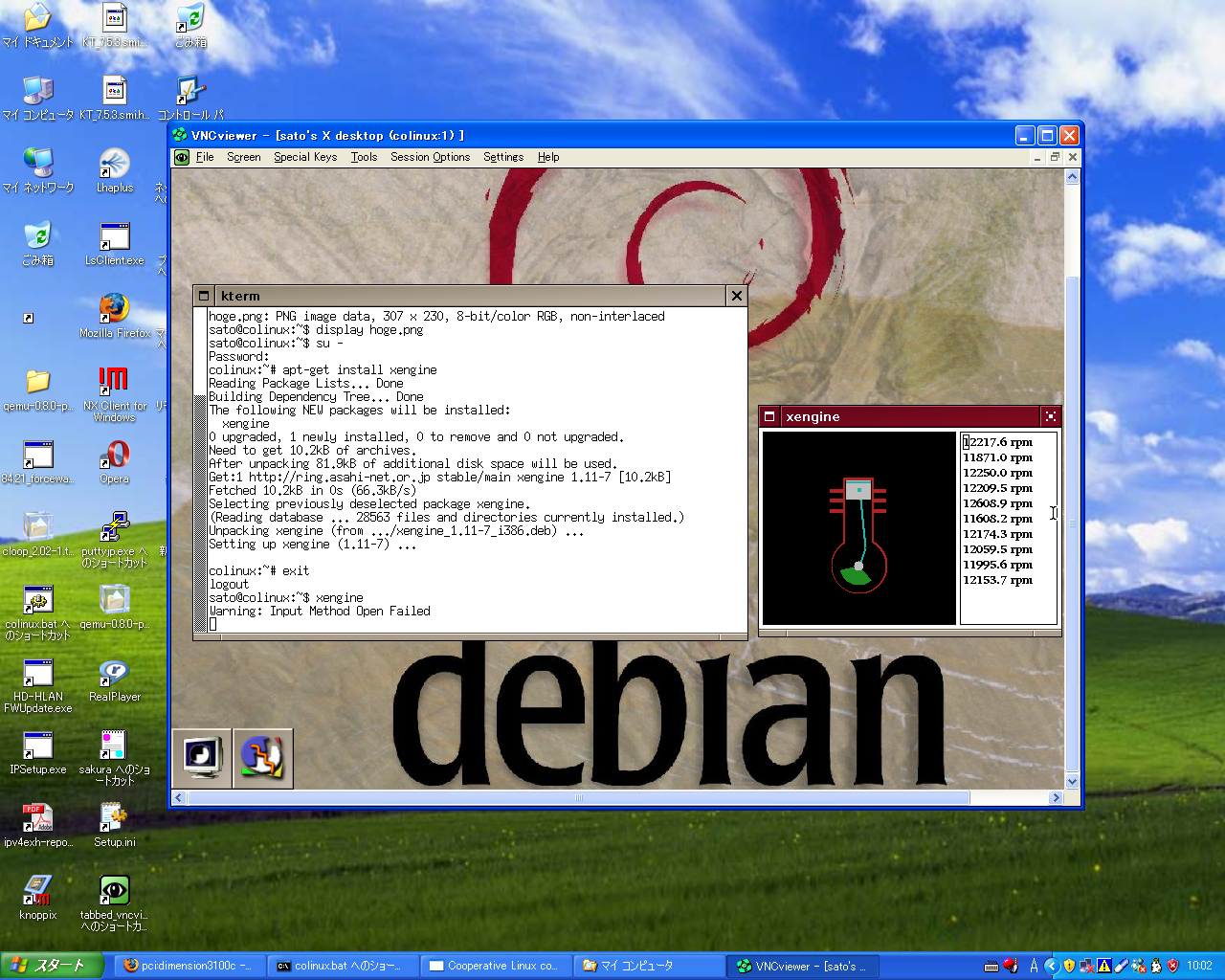Image resolution: width=1225 pixels, height=980 pixels.
Task: Open the VNCviewer Help menu
Action: (x=548, y=157)
